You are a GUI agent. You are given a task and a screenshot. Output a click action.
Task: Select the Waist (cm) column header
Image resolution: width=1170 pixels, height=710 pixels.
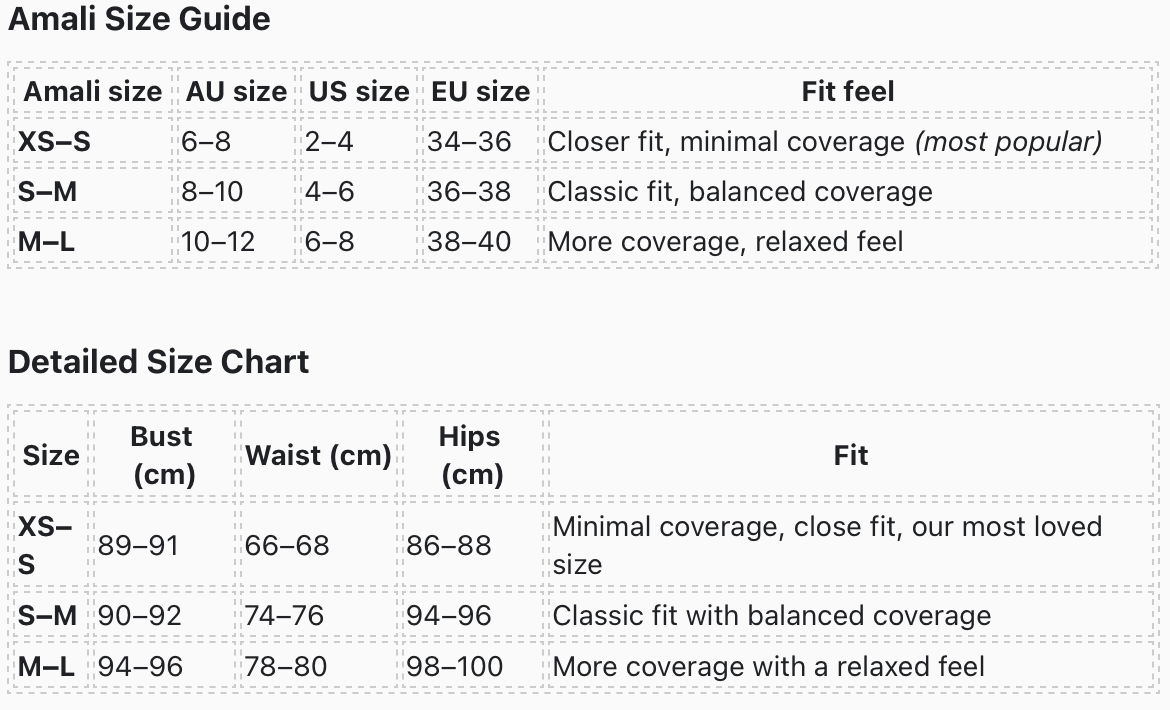point(318,455)
